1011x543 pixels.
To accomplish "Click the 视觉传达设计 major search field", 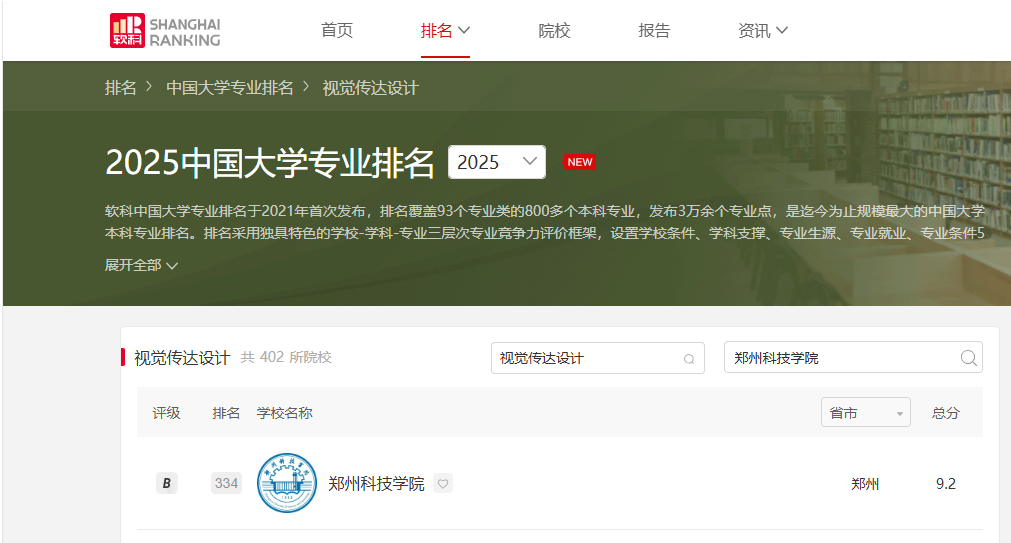I will 598,358.
